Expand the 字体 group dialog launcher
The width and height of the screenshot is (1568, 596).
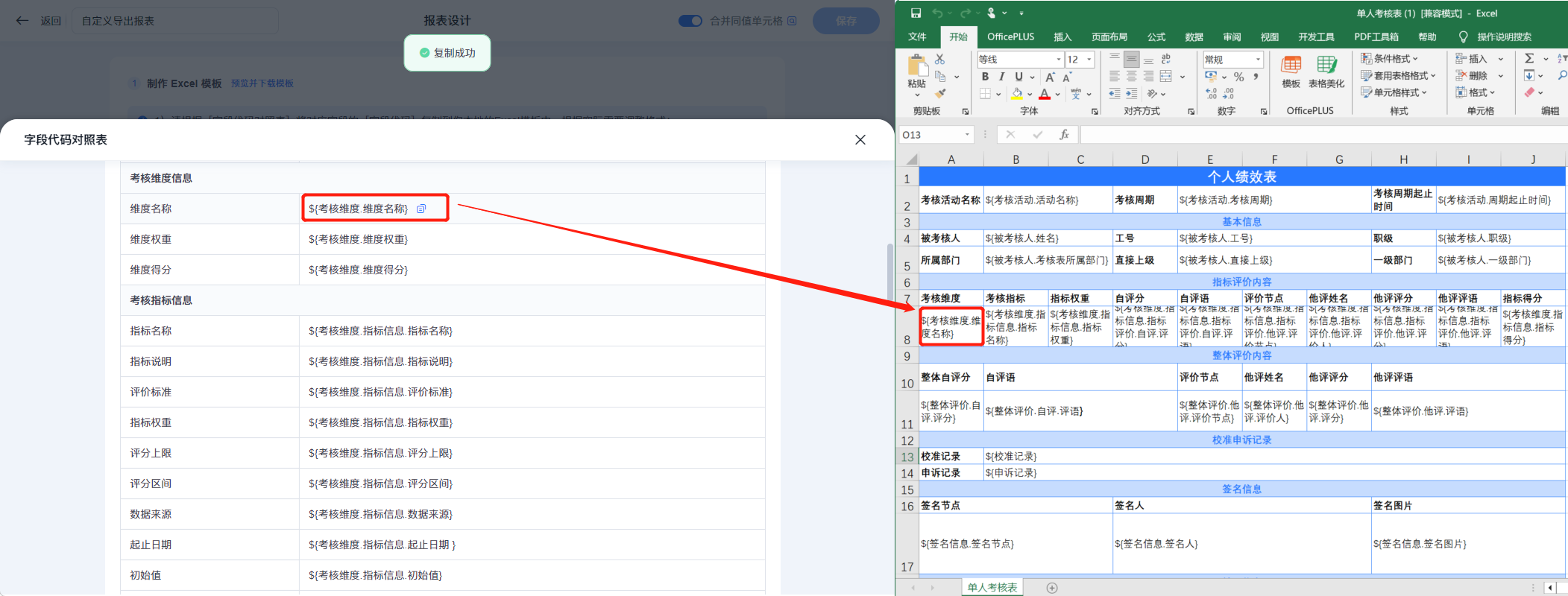click(x=1095, y=111)
